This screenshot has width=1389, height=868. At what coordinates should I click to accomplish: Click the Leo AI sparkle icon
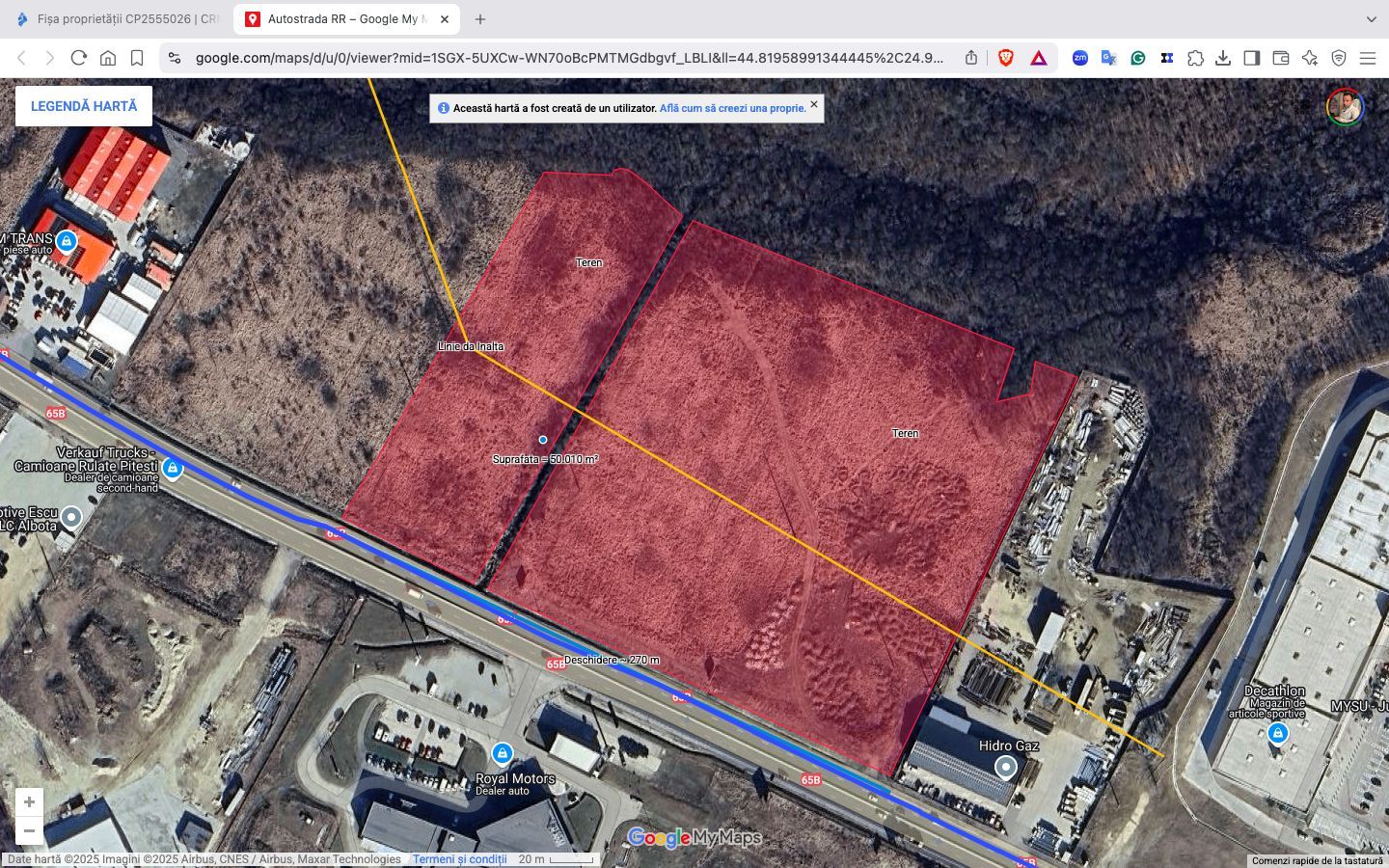click(1309, 58)
